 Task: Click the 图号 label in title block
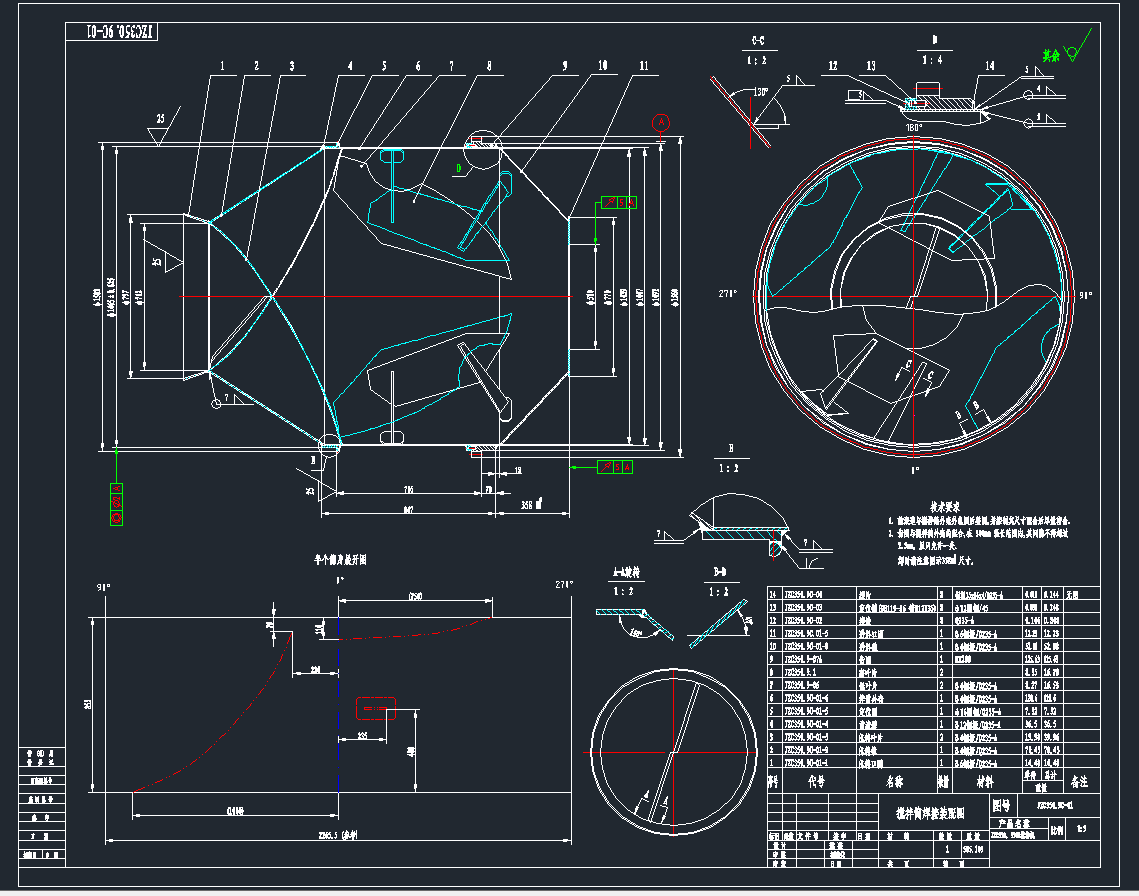[1001, 805]
